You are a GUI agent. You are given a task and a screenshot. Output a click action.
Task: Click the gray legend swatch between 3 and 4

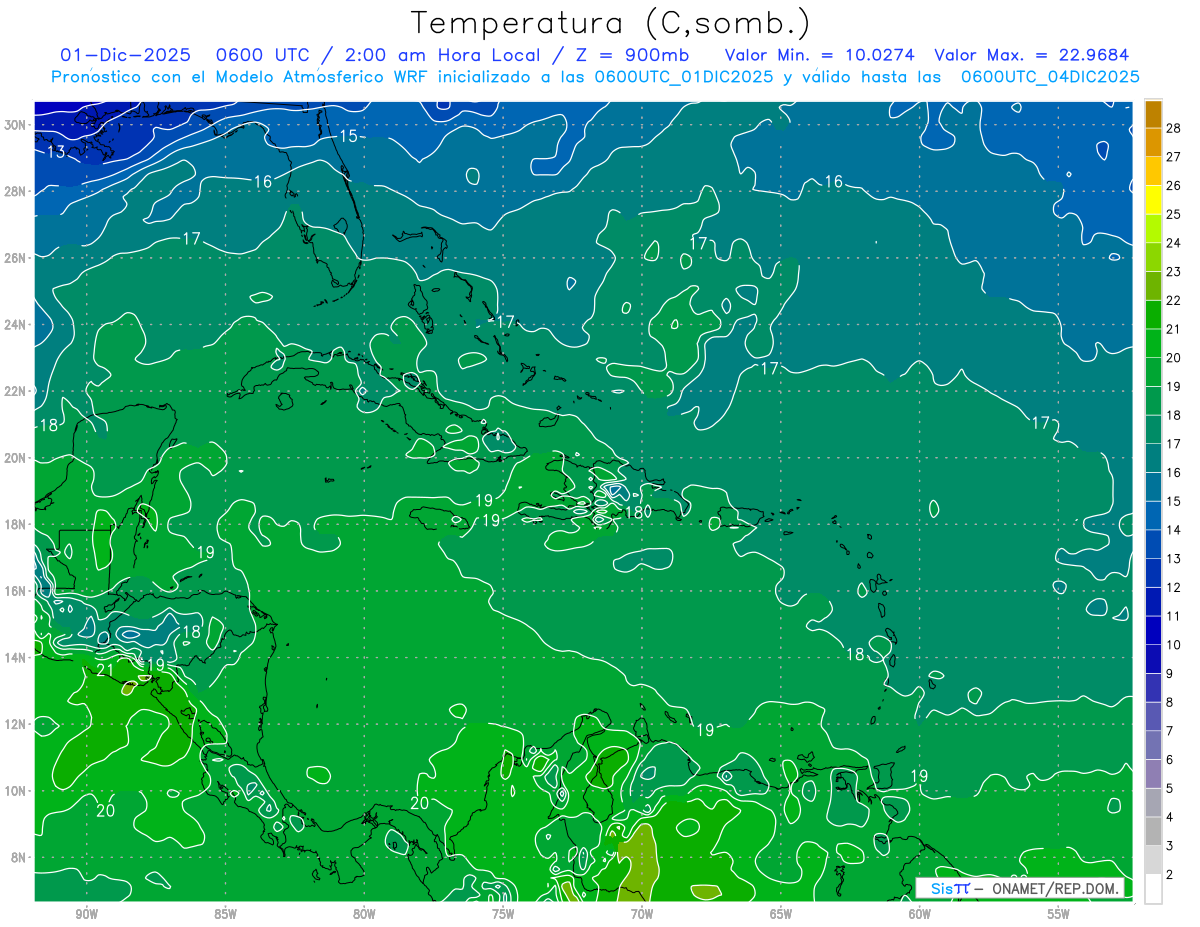click(1153, 832)
